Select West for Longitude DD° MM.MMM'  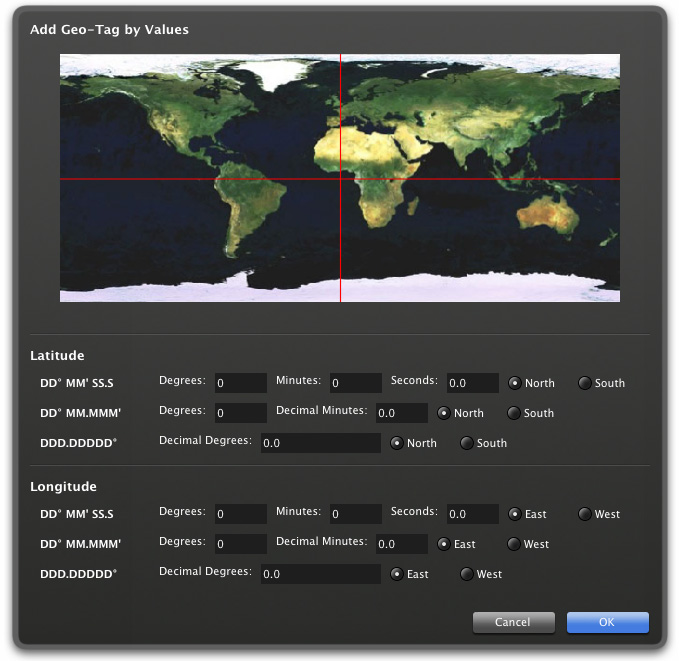(514, 544)
